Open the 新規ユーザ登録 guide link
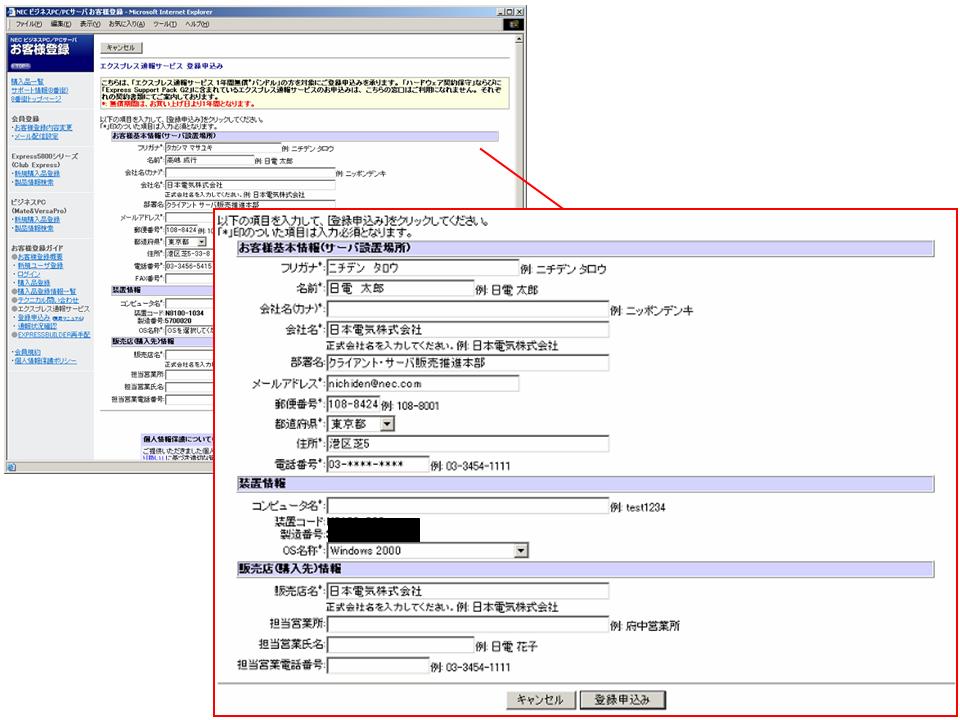Viewport: 960px width, 720px height. click(x=40, y=266)
